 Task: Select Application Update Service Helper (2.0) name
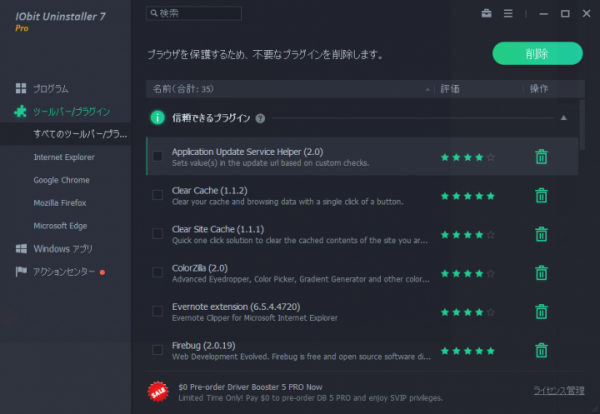[248, 152]
